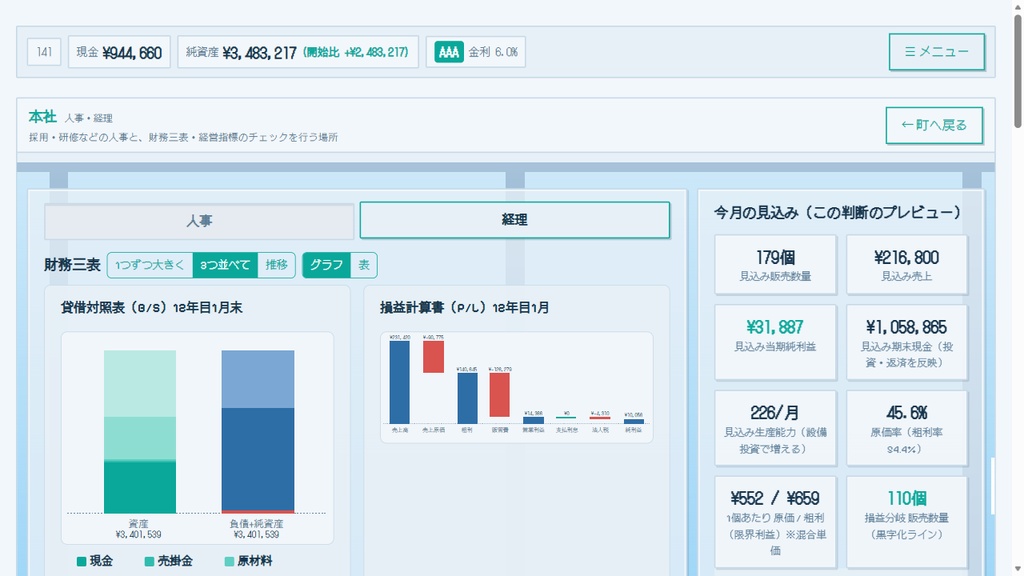The width and height of the screenshot is (1024, 576).
Task: Click the 資産 bar in B/S chart
Action: coord(140,432)
